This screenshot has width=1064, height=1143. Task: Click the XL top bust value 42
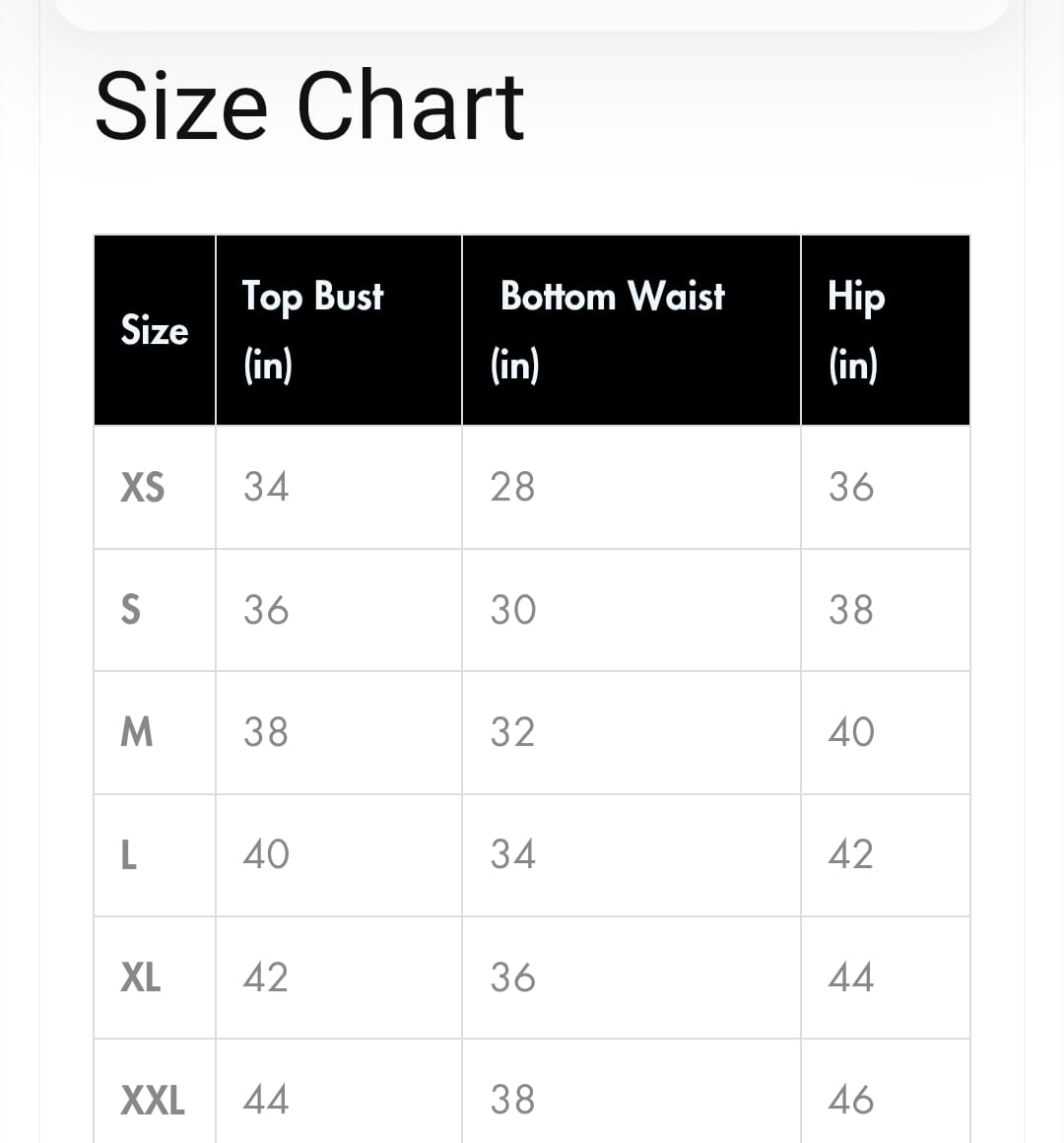pyautogui.click(x=266, y=977)
